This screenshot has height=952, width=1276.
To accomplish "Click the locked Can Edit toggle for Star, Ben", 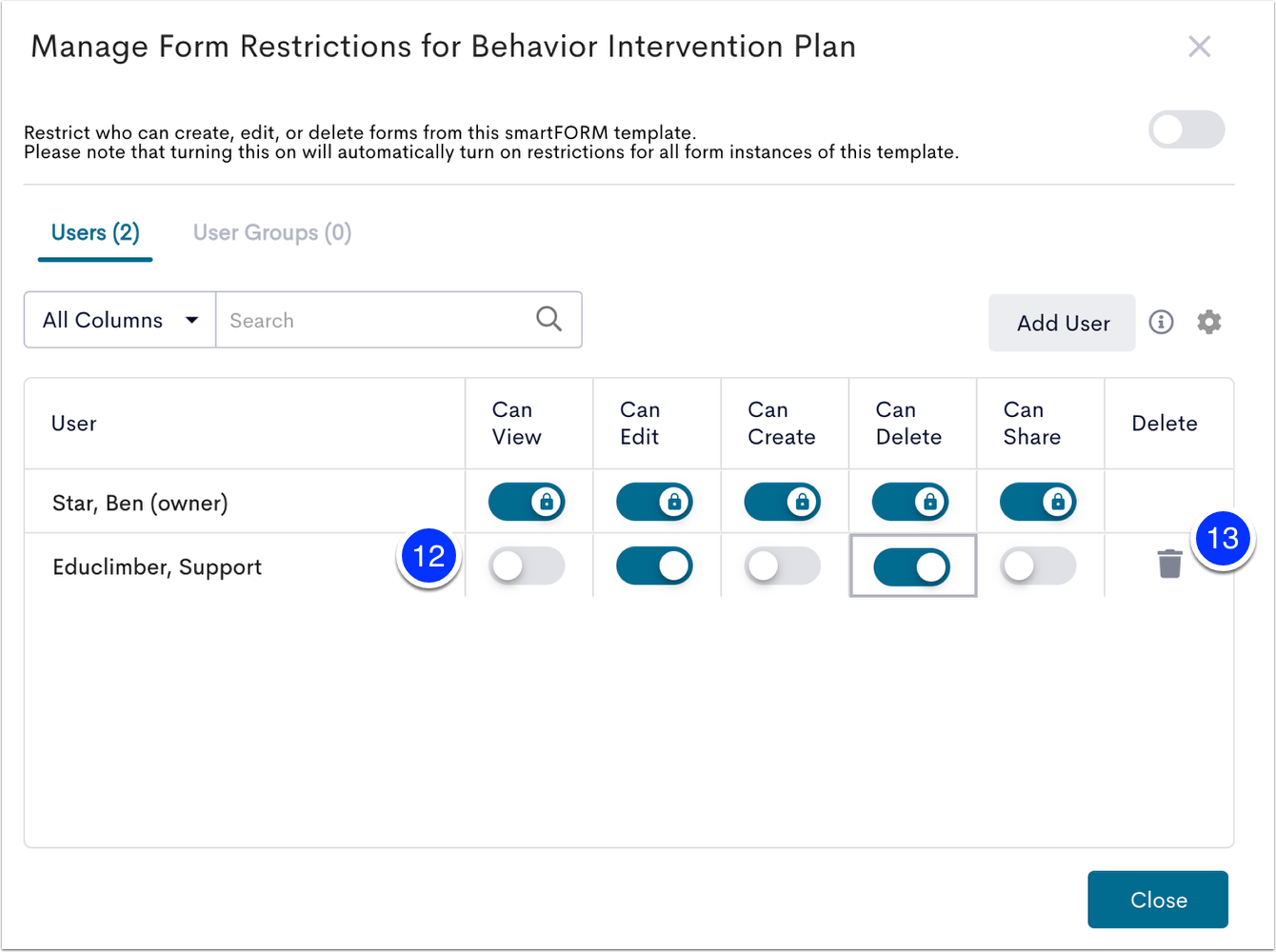I will tap(654, 502).
